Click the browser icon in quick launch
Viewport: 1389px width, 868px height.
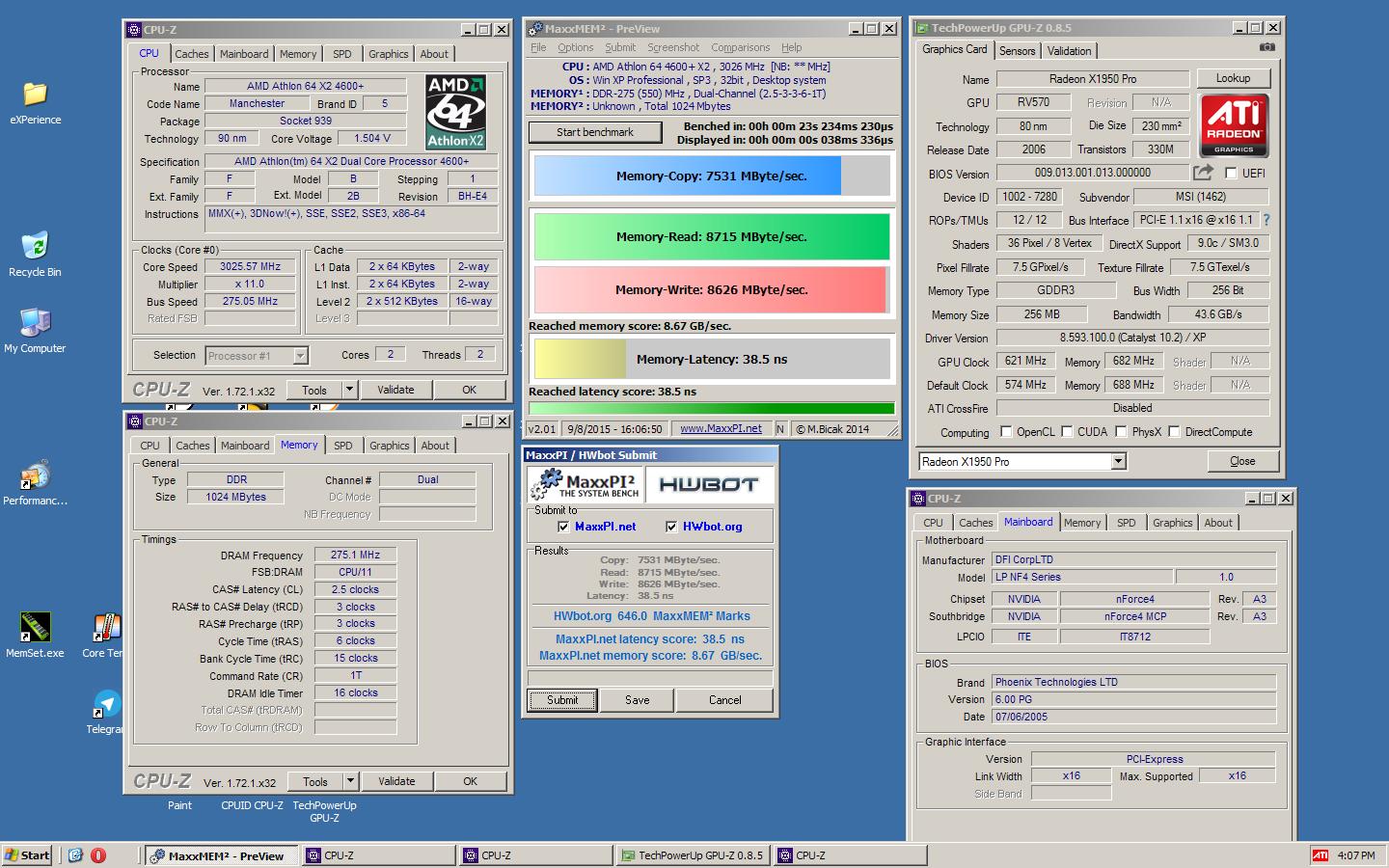[x=75, y=855]
